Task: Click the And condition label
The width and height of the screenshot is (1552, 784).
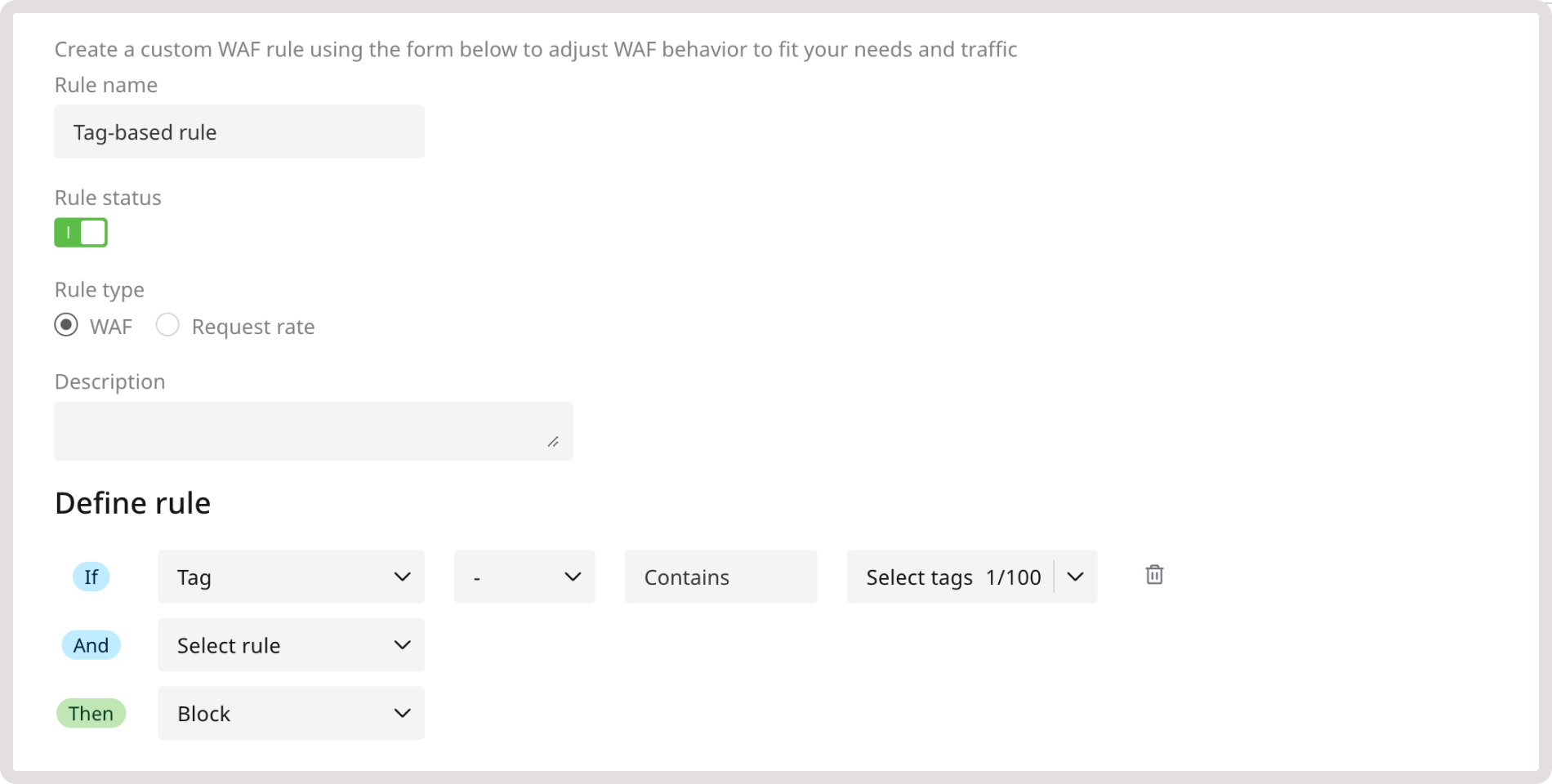Action: (91, 645)
